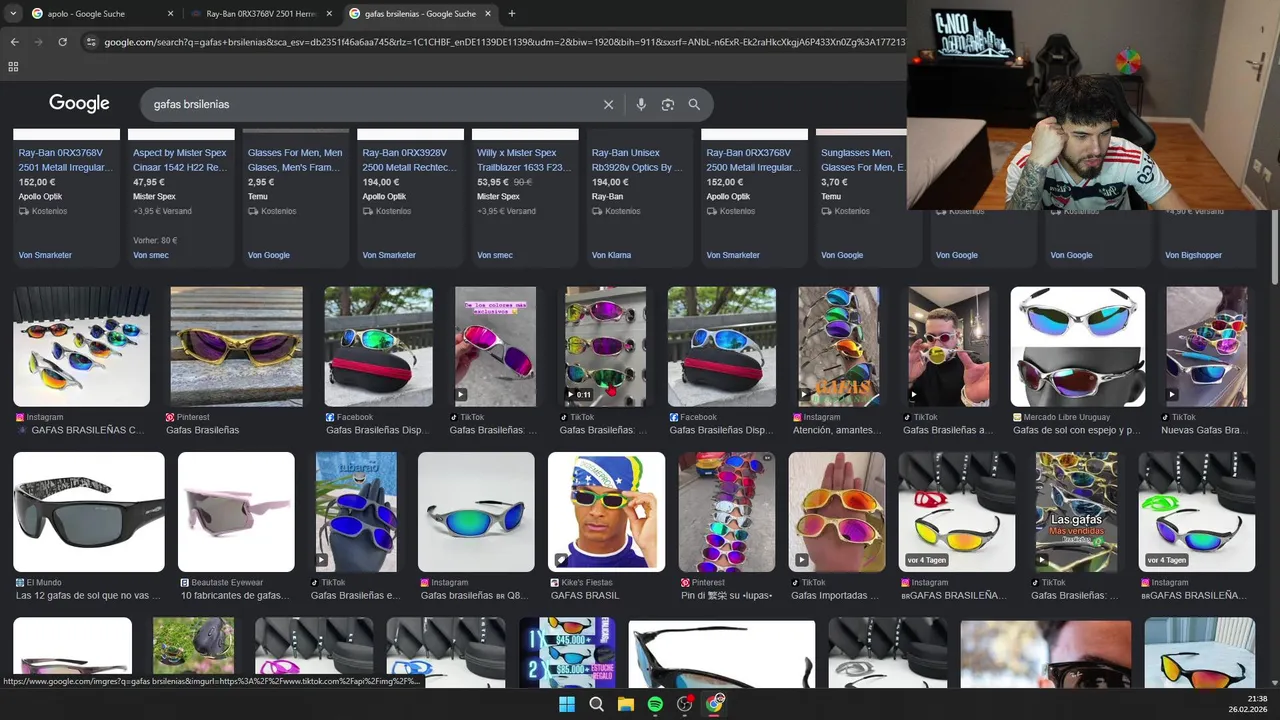Click the Google logo

[x=79, y=104]
